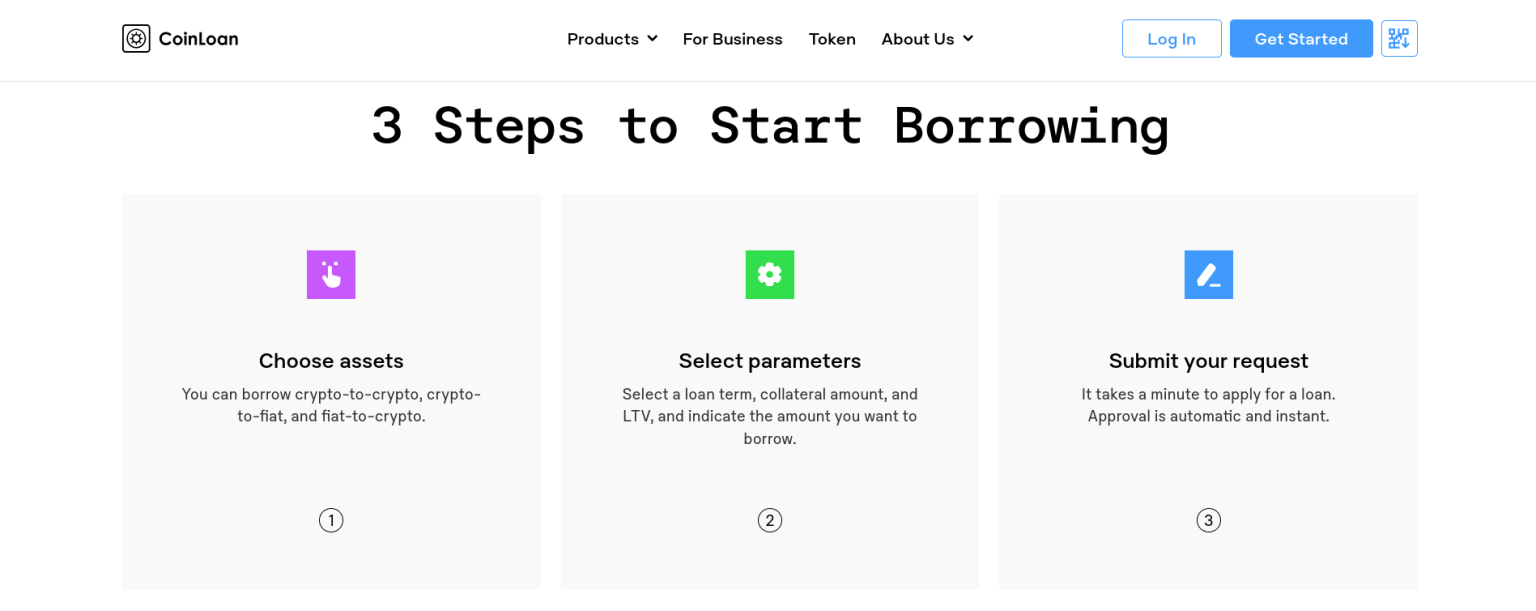Click the 3 Steps to Start Borrowing title

[769, 126]
